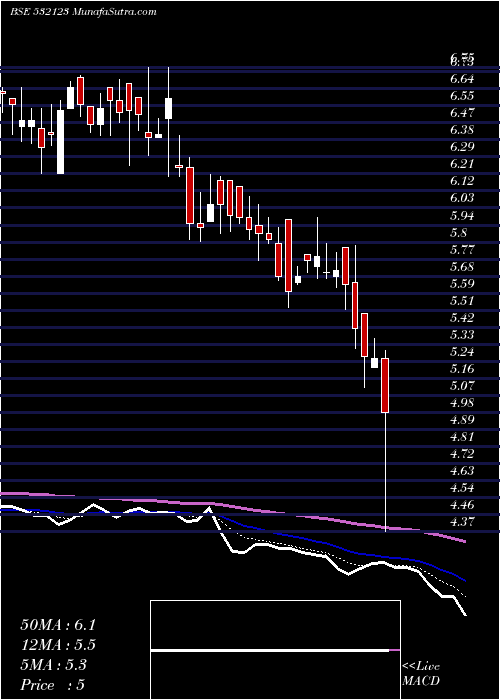Click the 6.38 price axis label
This screenshot has width=500, height=700.
pos(462,130)
